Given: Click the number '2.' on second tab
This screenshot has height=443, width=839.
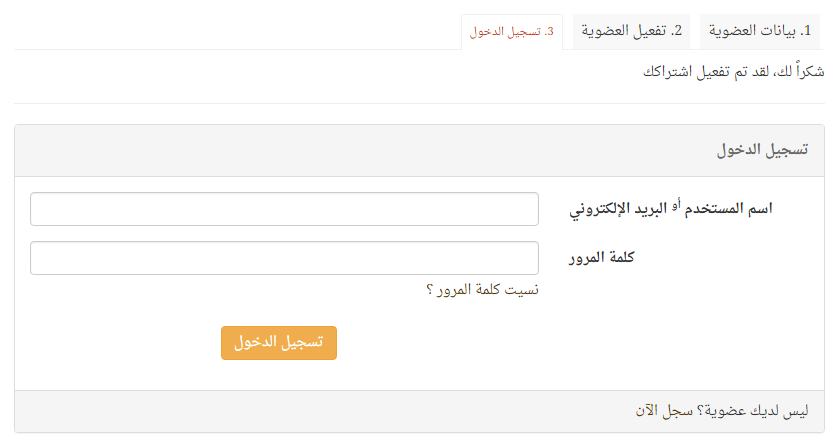Looking at the screenshot, I should coord(677,31).
